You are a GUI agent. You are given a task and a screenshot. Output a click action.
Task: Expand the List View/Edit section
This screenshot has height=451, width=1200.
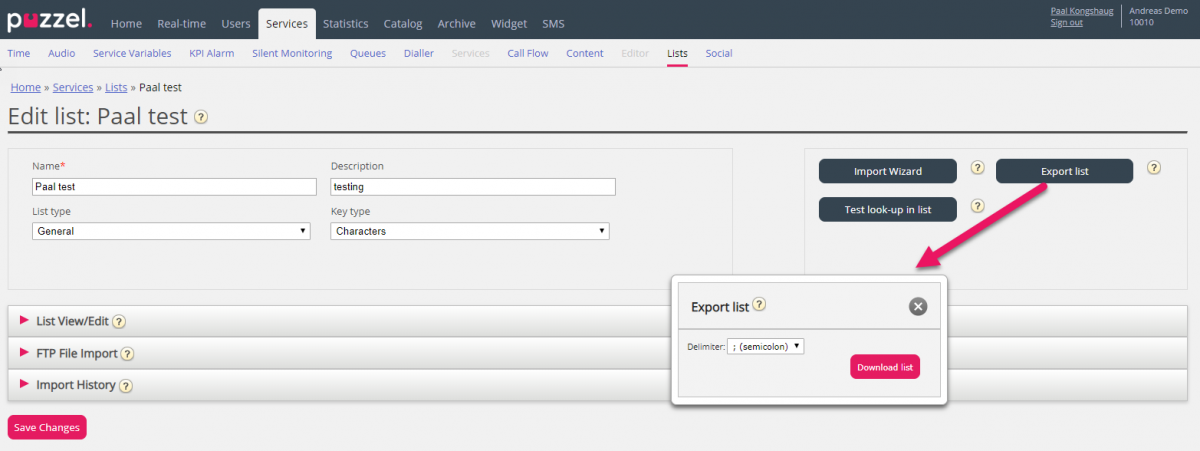pos(72,321)
